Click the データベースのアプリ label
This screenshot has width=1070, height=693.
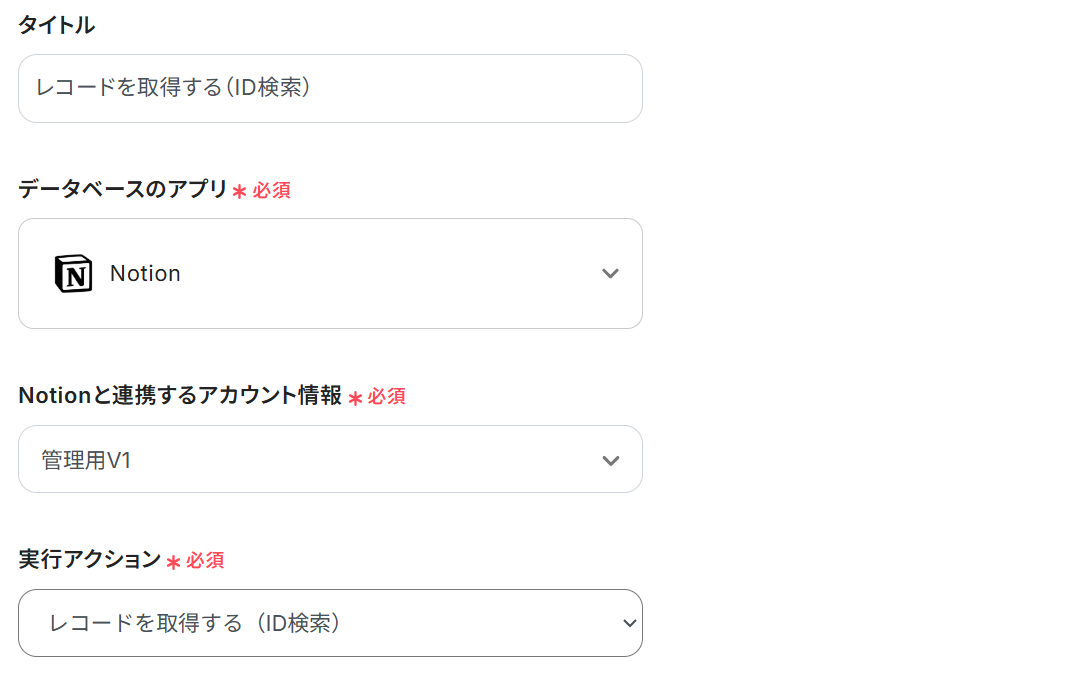pyautogui.click(x=123, y=189)
